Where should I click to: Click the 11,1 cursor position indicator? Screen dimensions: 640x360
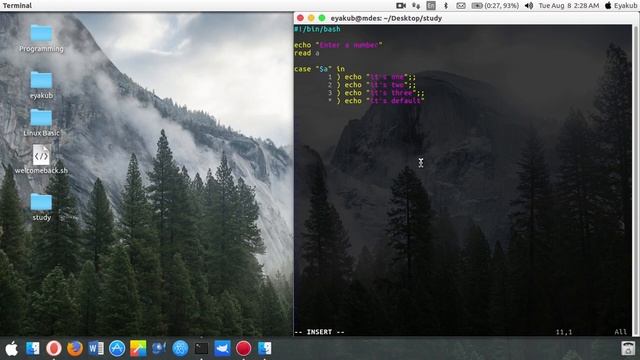[x=564, y=332]
